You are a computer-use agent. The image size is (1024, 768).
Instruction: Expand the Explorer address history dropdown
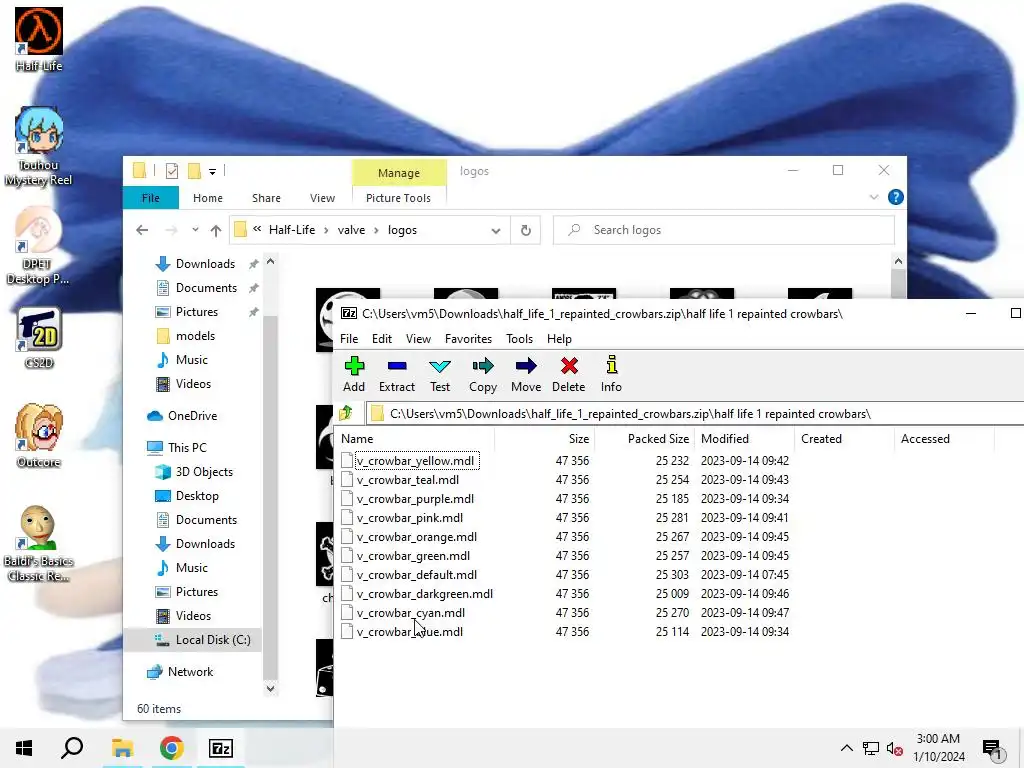[496, 231]
